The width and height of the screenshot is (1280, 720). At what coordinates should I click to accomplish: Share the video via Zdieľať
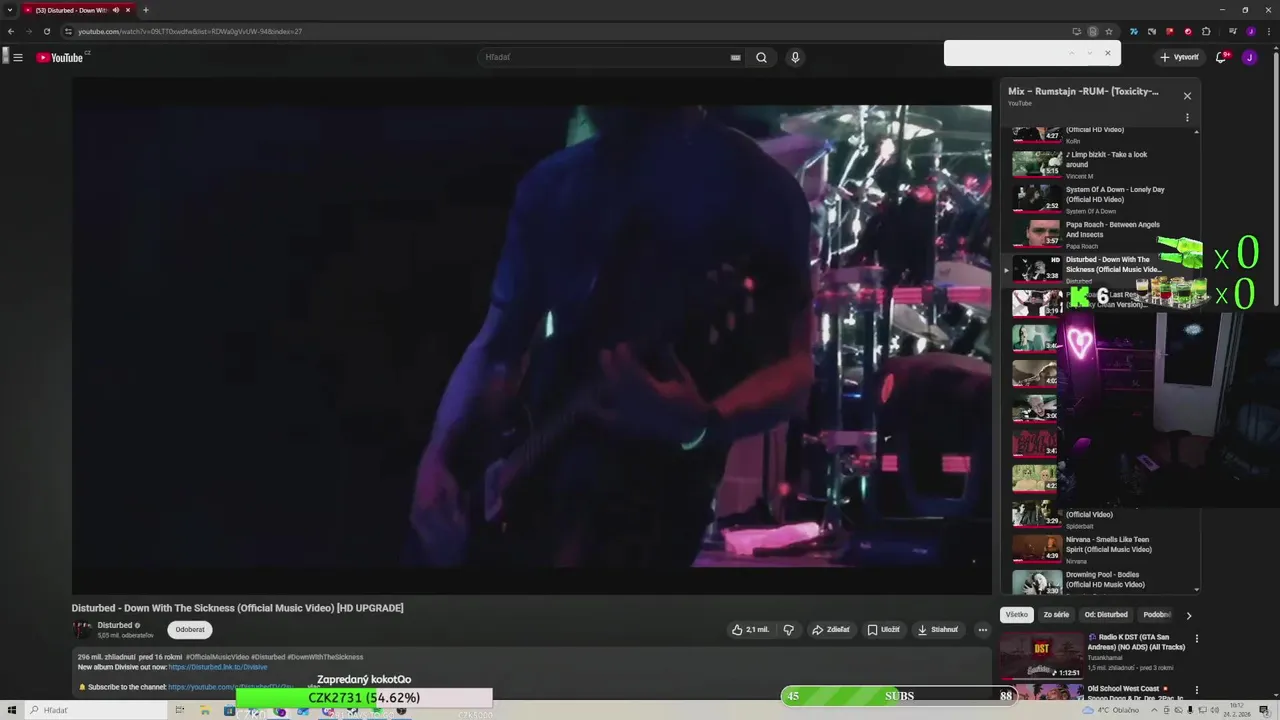pyautogui.click(x=830, y=630)
